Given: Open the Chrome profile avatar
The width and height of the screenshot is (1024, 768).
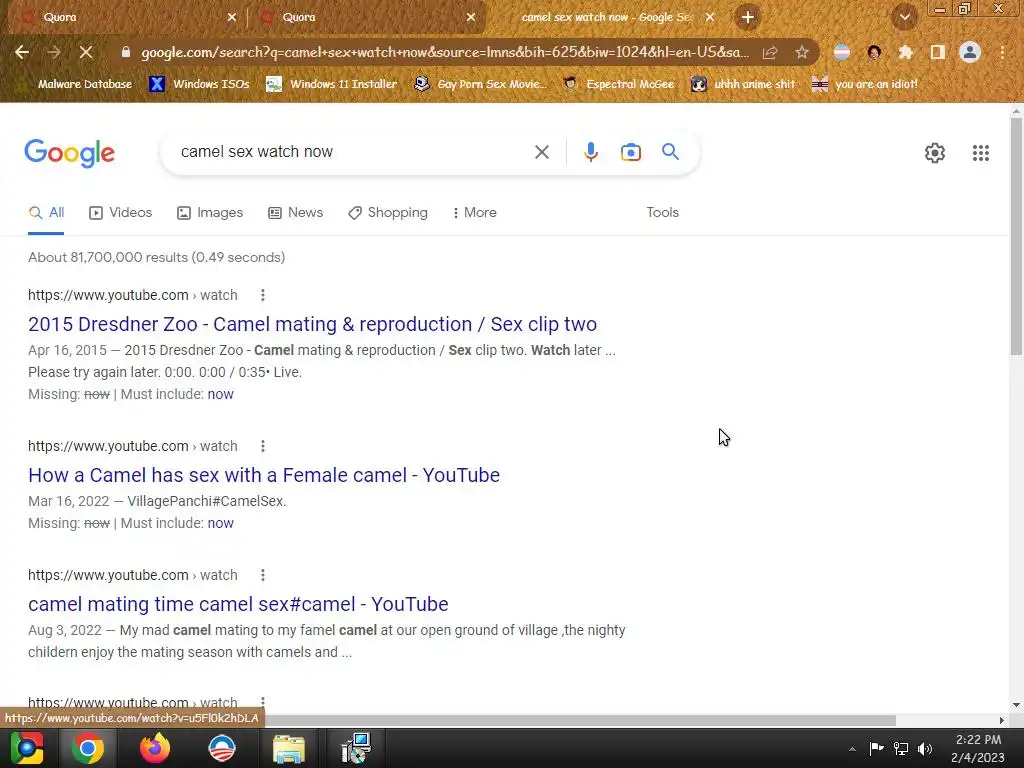Looking at the screenshot, I should pyautogui.click(x=970, y=52).
